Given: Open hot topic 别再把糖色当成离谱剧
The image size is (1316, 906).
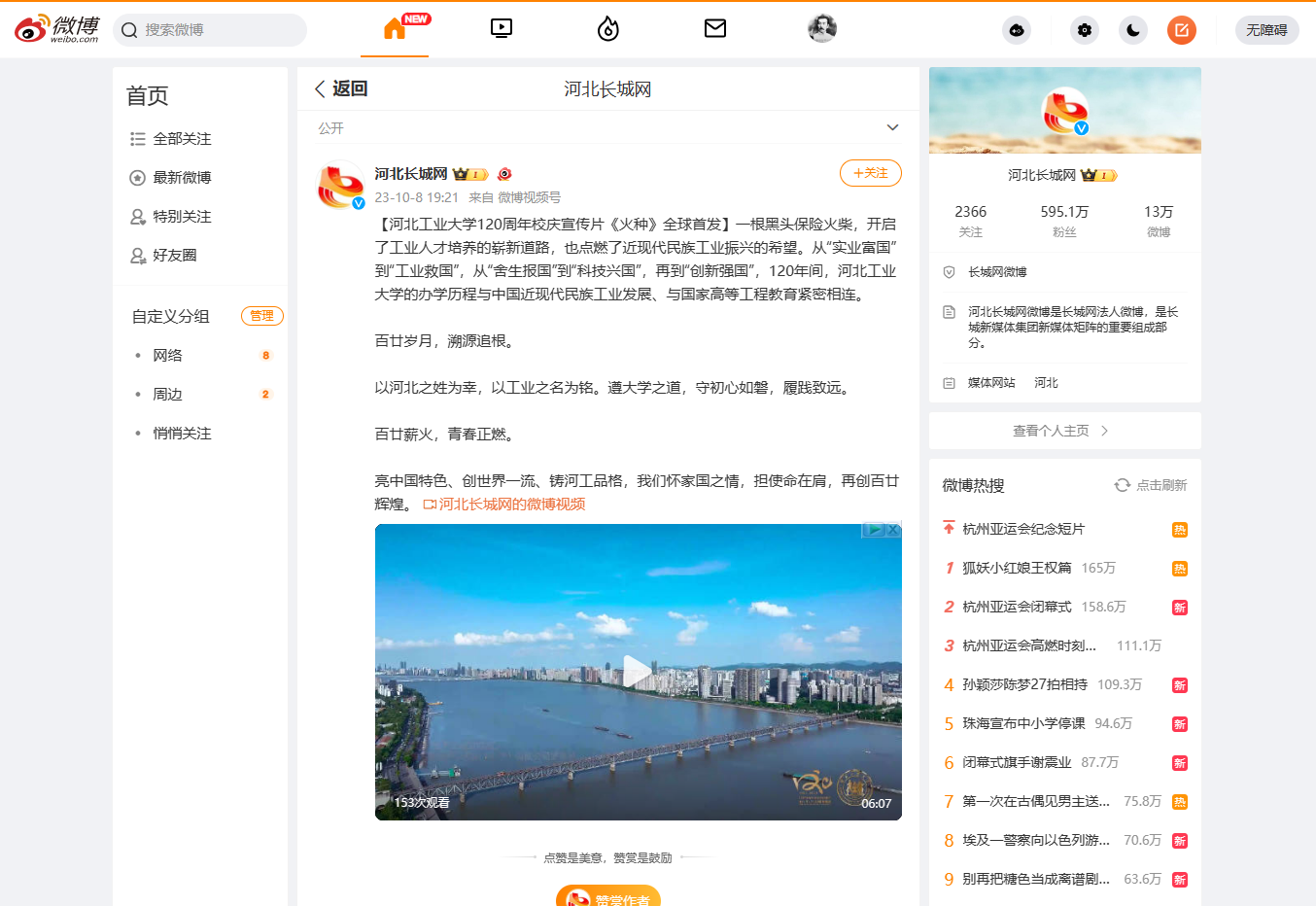Looking at the screenshot, I should (1036, 879).
